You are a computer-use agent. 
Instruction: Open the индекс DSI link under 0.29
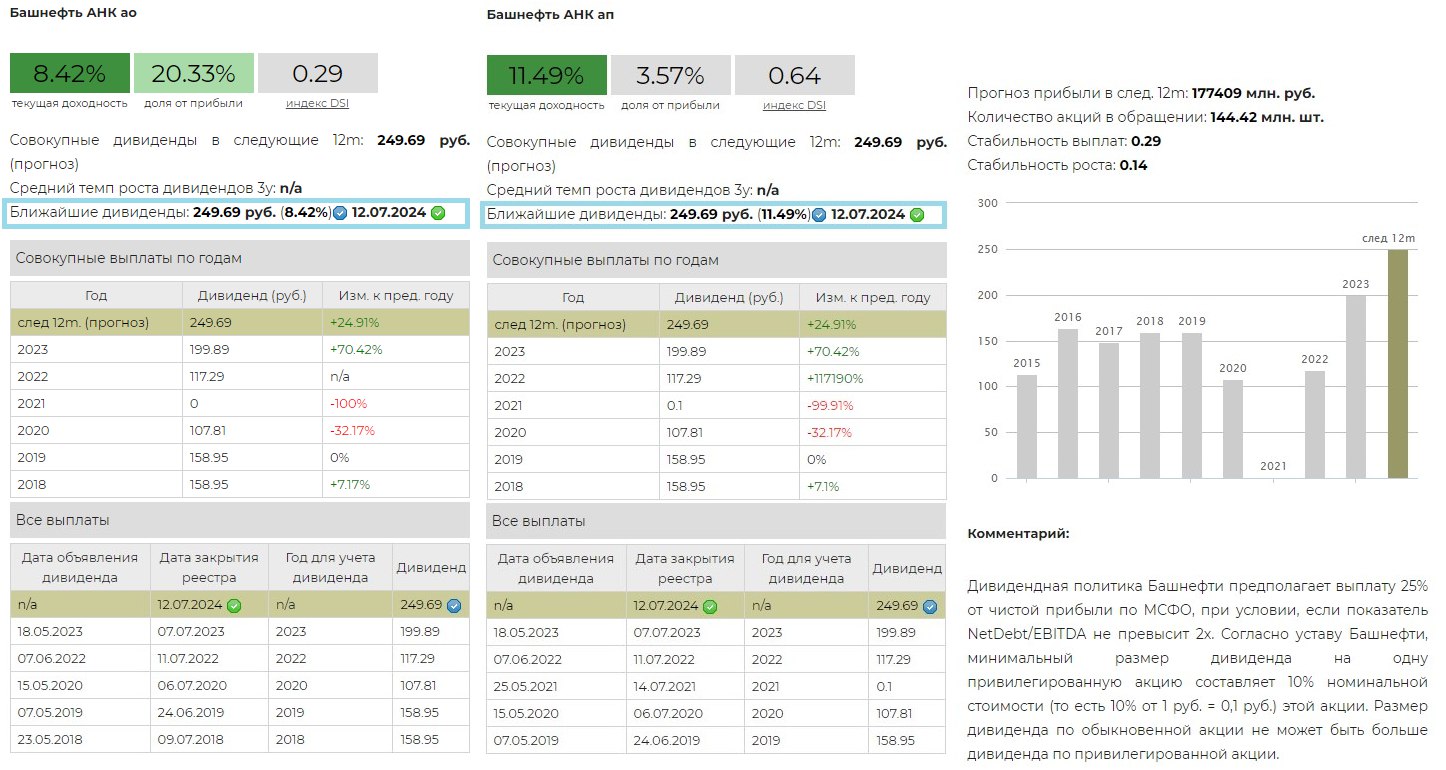(317, 103)
